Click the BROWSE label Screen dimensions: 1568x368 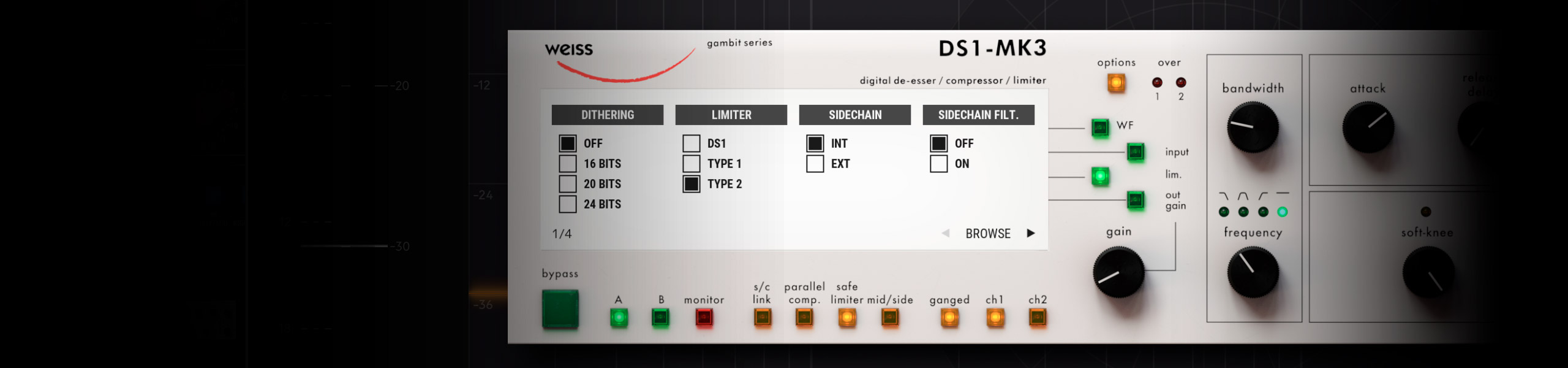(x=988, y=234)
